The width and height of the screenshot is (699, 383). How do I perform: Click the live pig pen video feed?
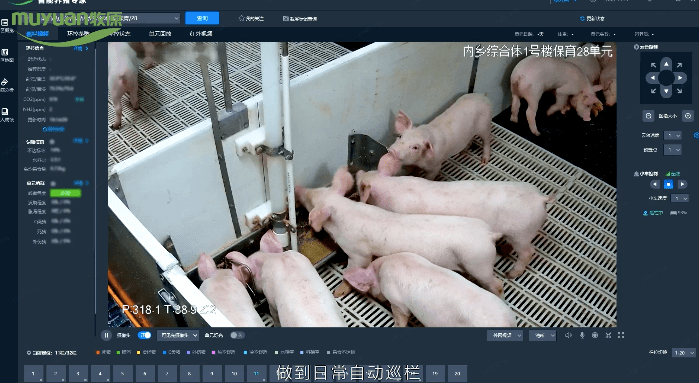[362, 185]
